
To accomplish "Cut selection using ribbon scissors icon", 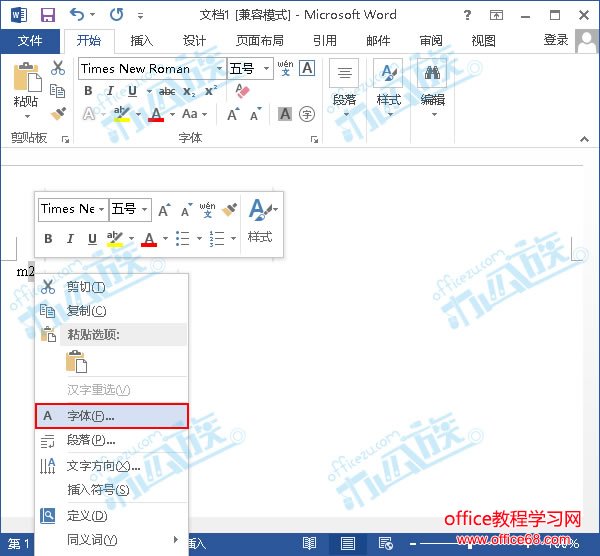I will coord(58,68).
